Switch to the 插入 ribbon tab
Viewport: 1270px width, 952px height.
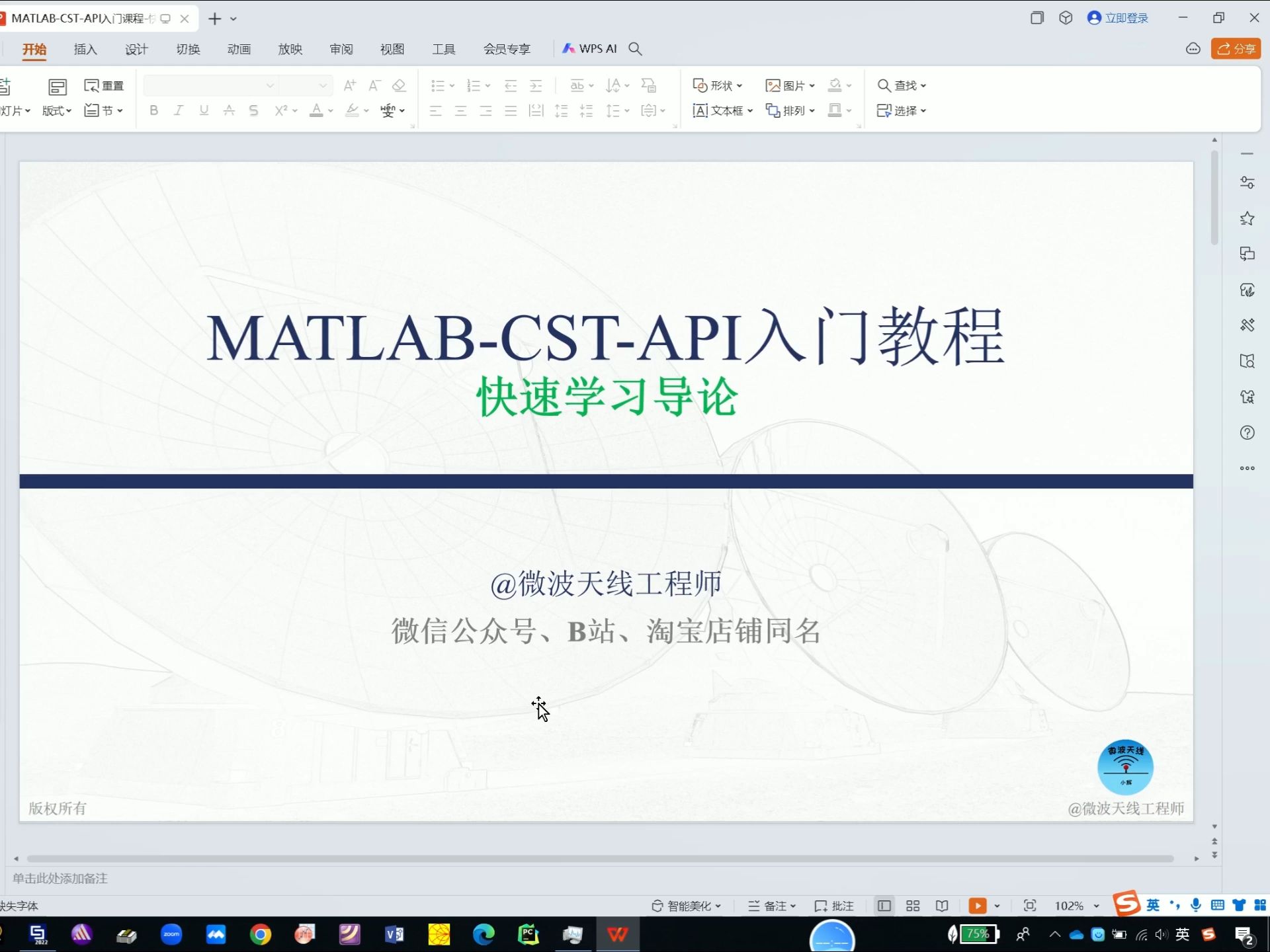pos(85,48)
